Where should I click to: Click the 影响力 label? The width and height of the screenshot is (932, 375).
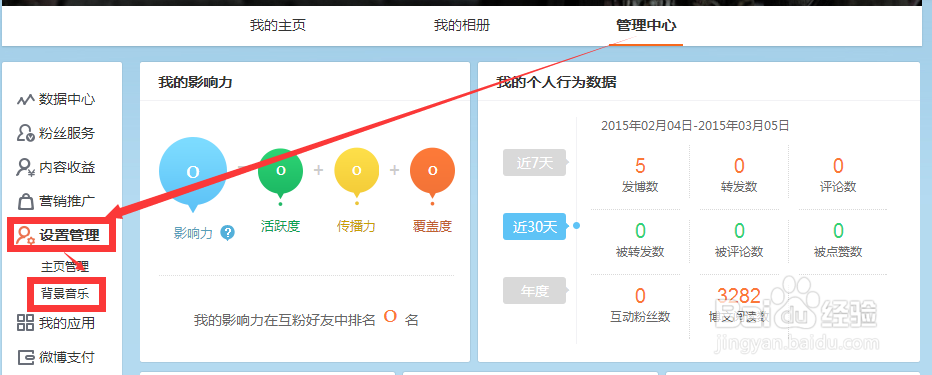[193, 233]
